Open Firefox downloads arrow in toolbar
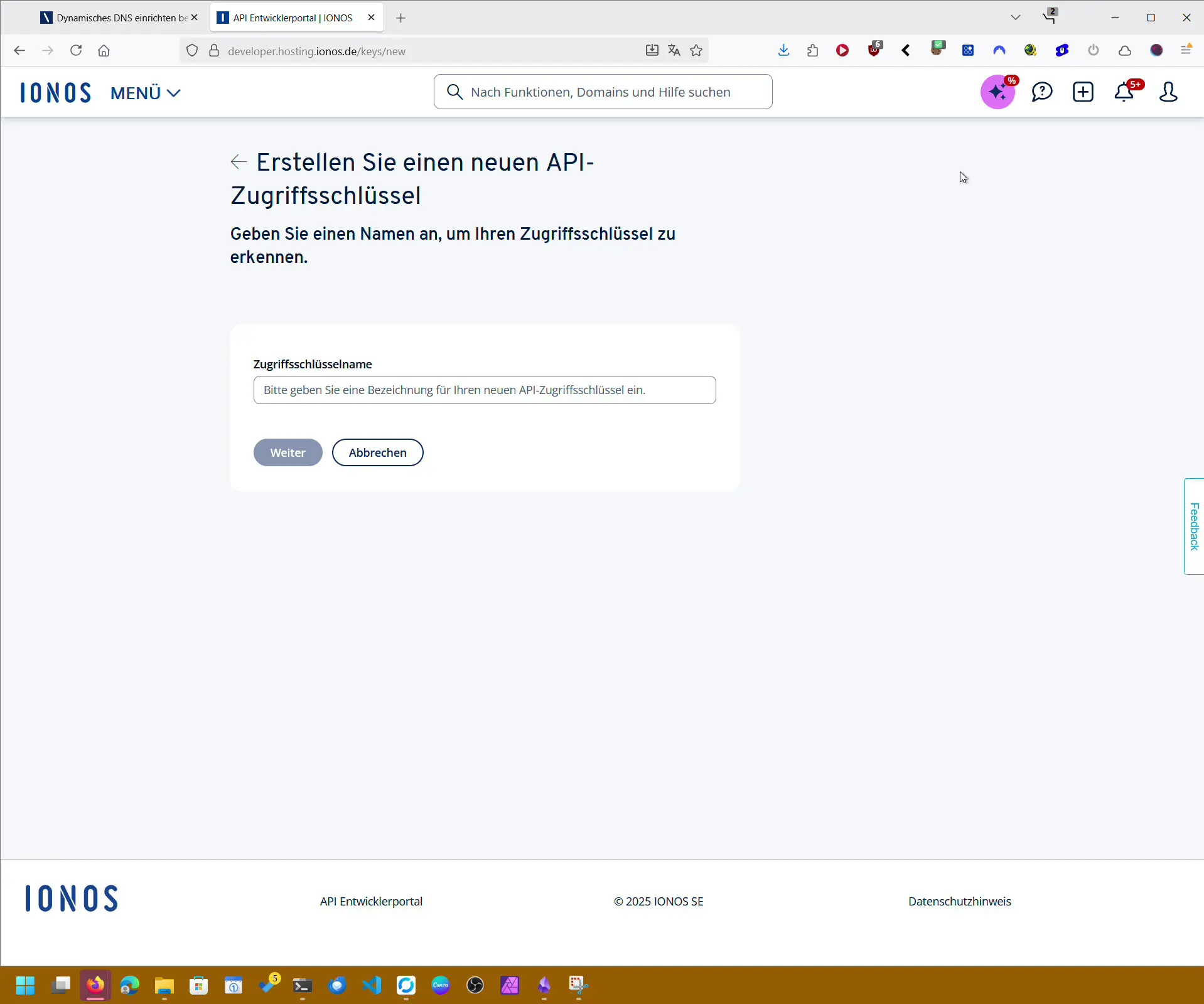Viewport: 1204px width, 1004px height. click(783, 51)
